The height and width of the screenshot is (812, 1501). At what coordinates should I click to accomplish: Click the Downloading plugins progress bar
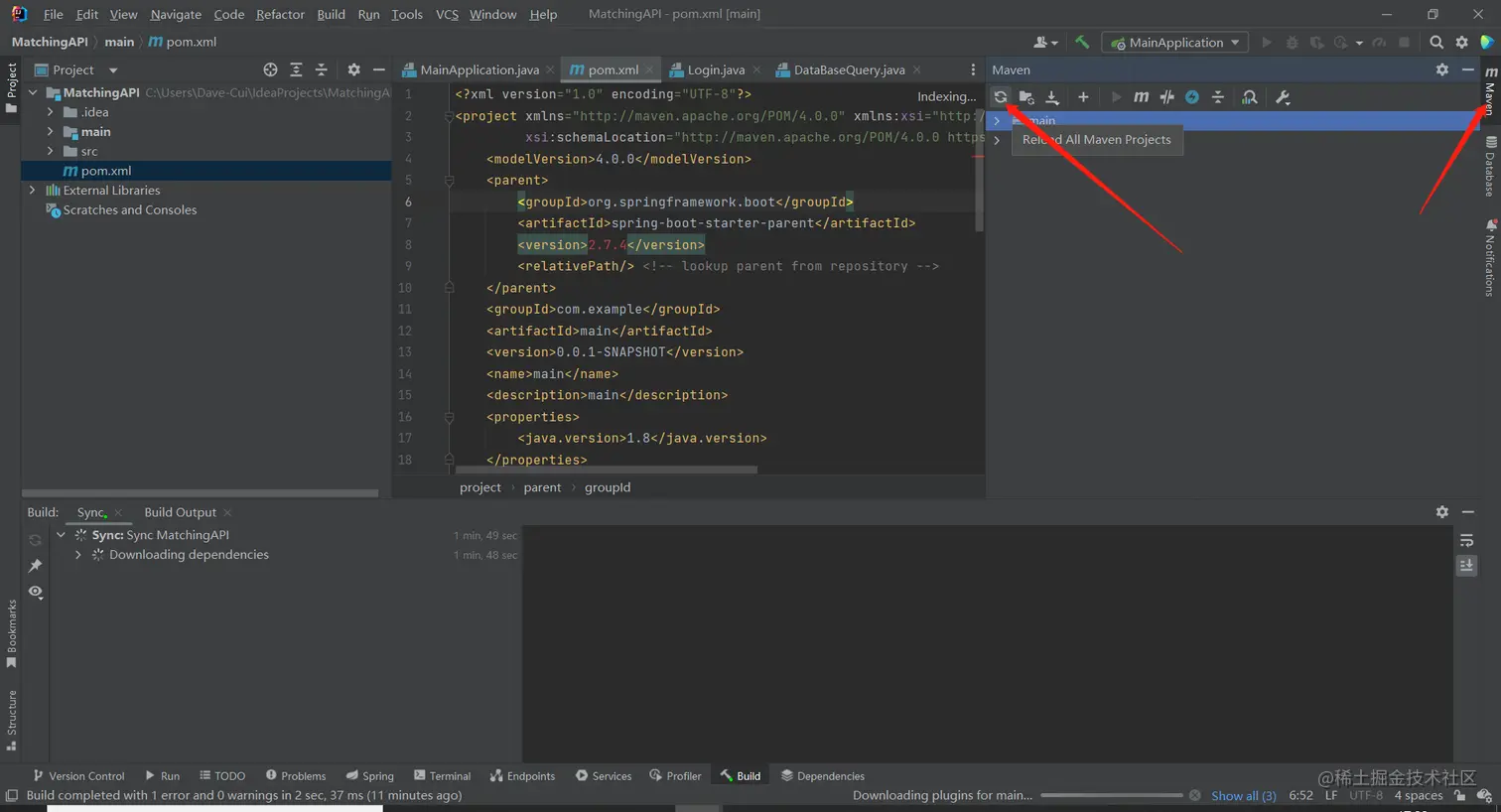1112,795
